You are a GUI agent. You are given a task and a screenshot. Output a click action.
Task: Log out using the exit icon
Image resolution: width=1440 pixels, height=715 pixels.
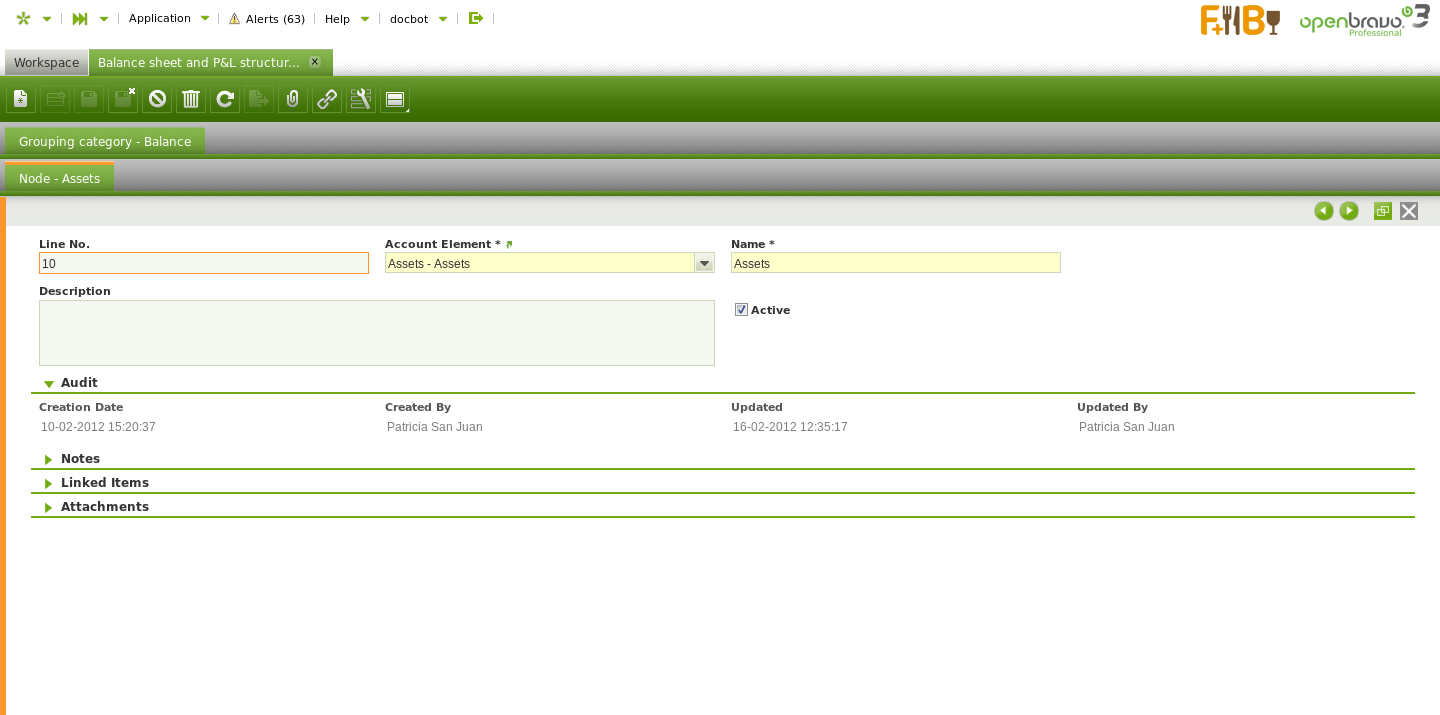coord(476,18)
